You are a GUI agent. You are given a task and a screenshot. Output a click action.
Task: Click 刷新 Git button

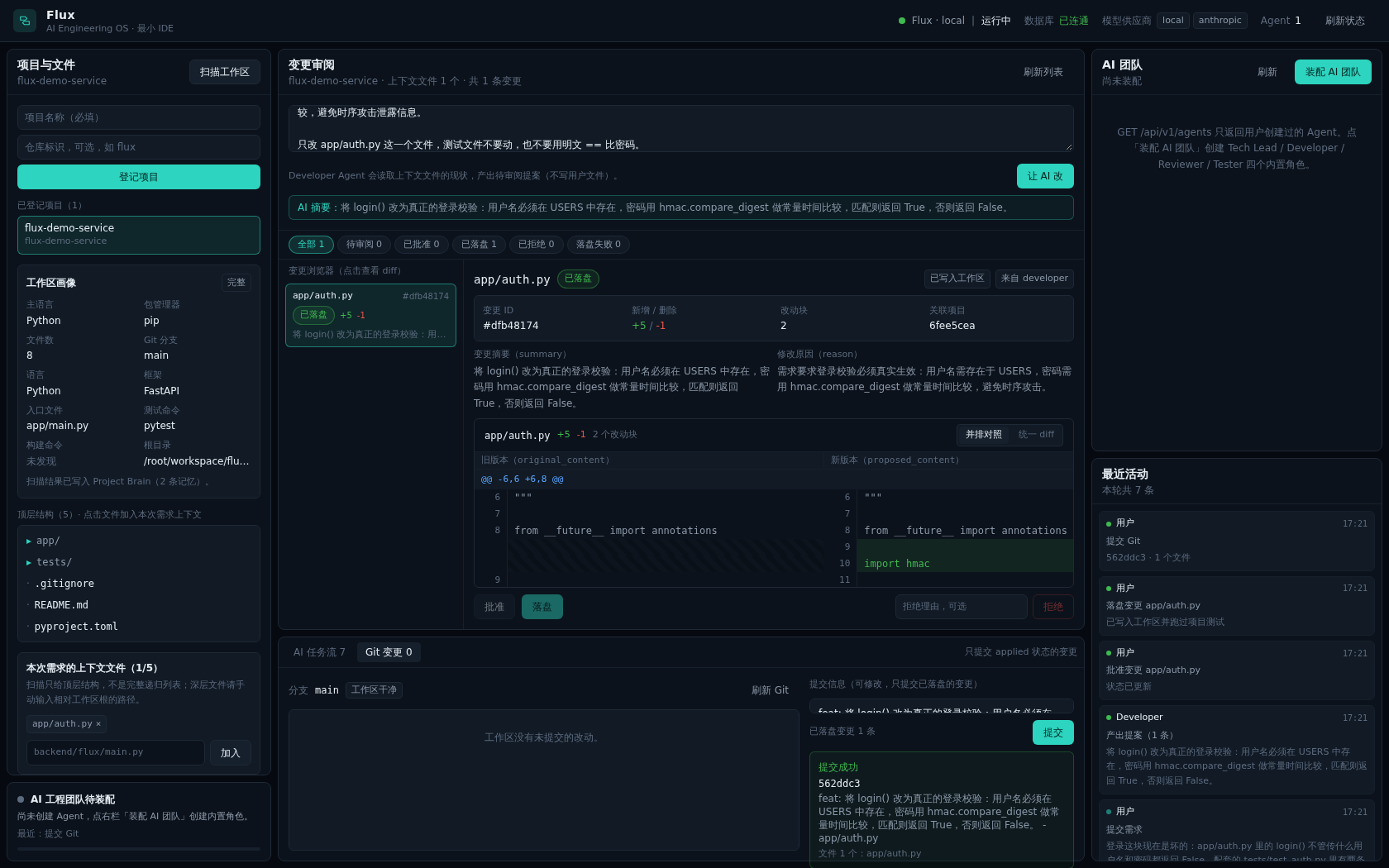coord(770,690)
